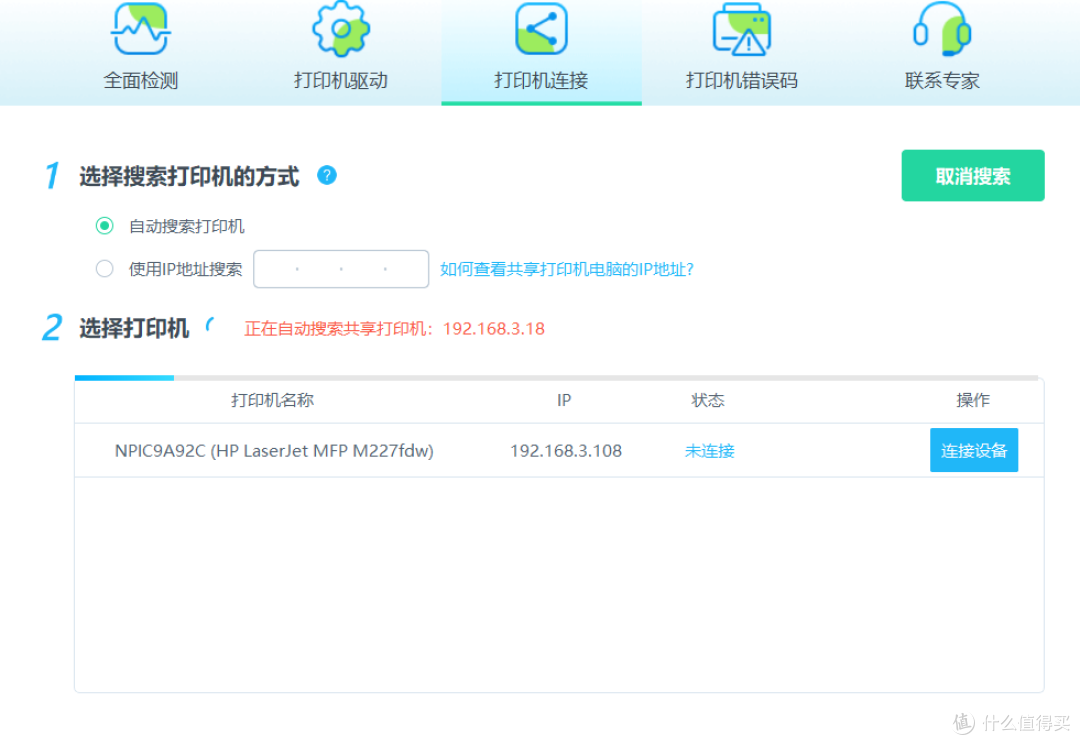Click the loading spinner beside 选择打印机
Image resolution: width=1080 pixels, height=745 pixels.
point(211,326)
